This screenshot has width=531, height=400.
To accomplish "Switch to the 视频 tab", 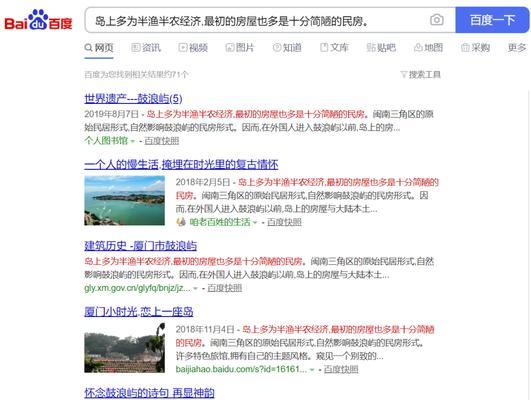I will (x=193, y=48).
